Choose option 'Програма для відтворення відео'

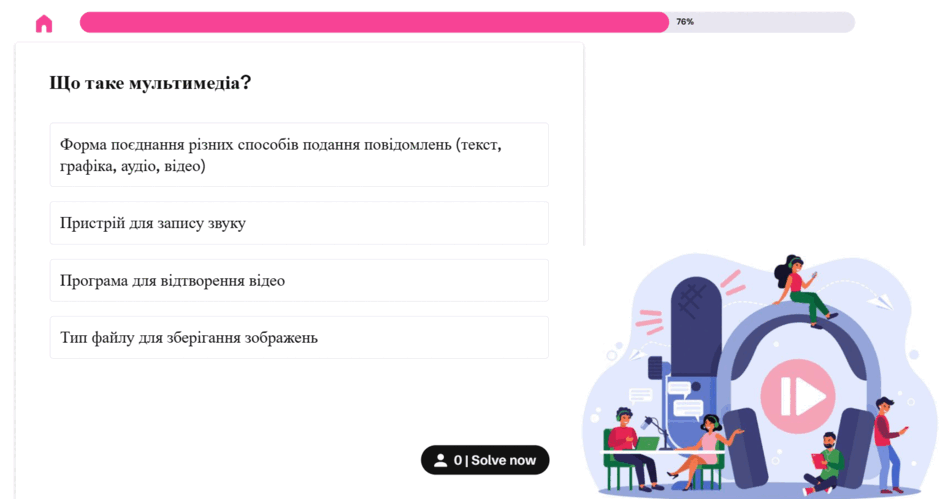tap(299, 281)
